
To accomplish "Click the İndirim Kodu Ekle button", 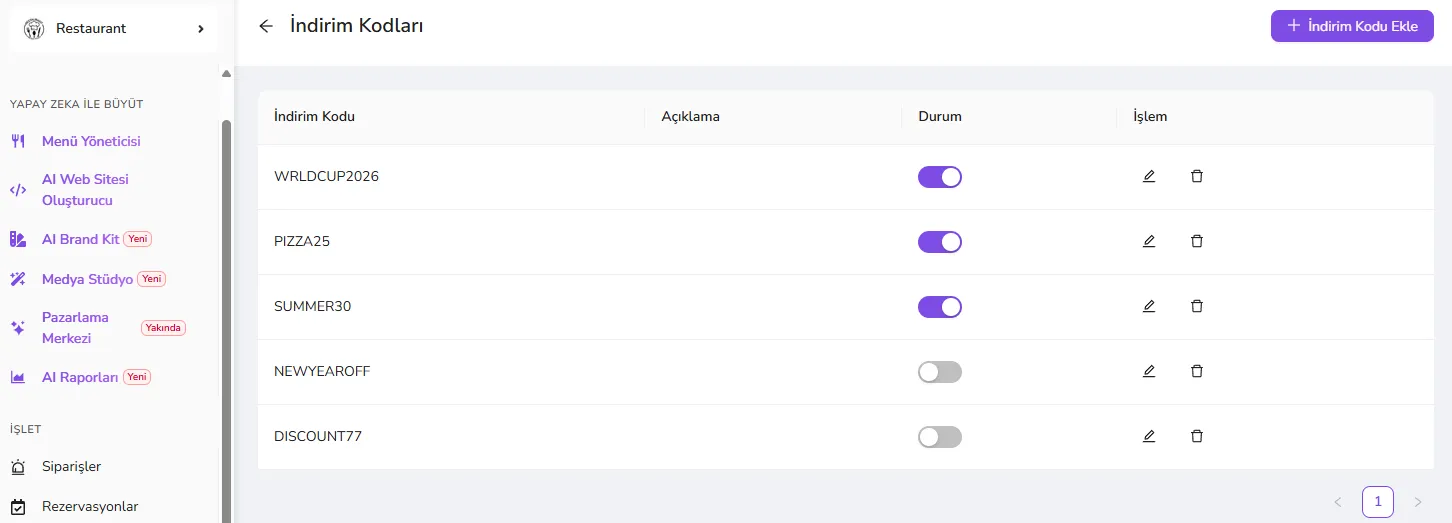I will click(1352, 26).
